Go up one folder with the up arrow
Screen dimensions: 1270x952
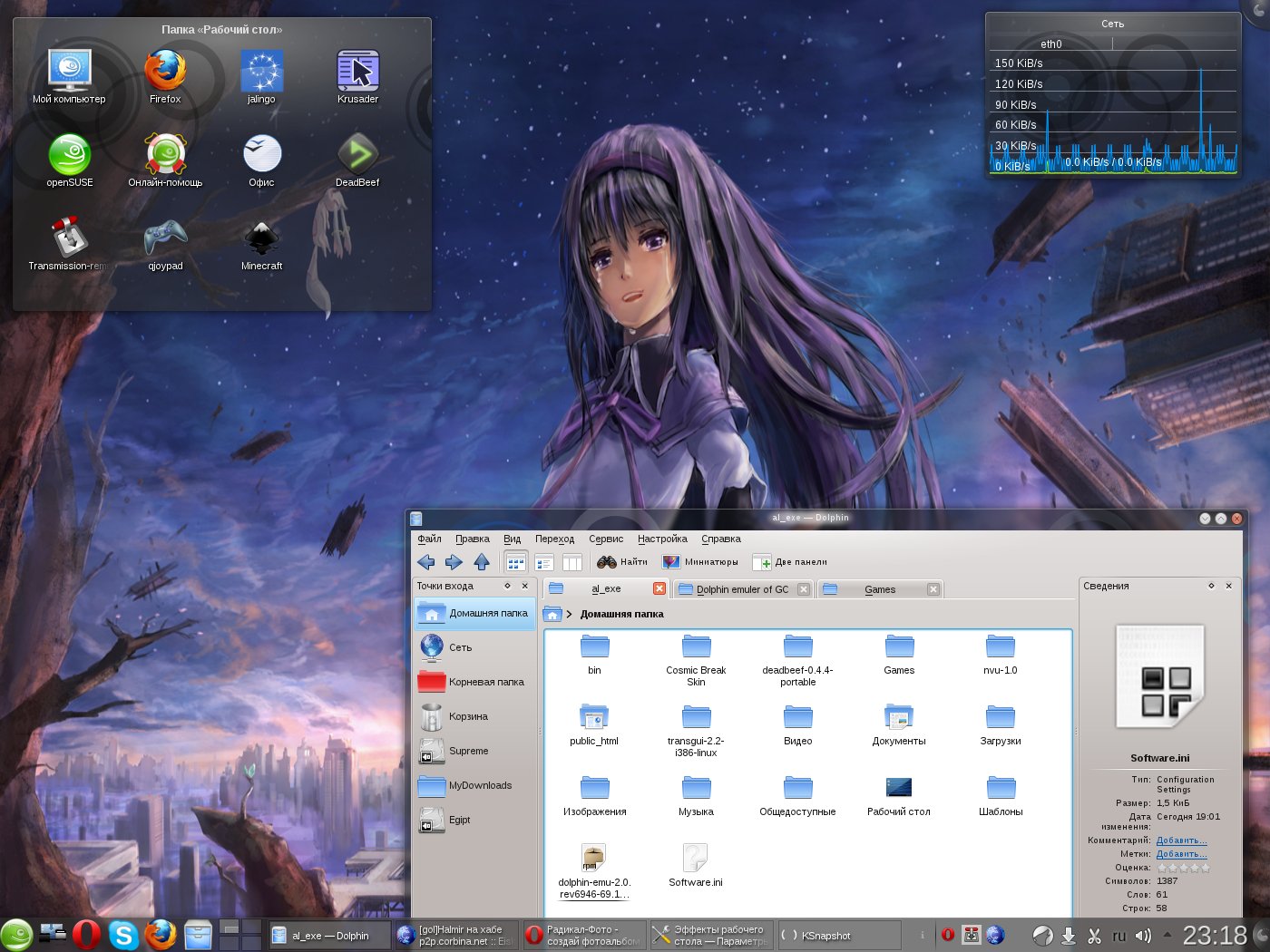coord(482,562)
